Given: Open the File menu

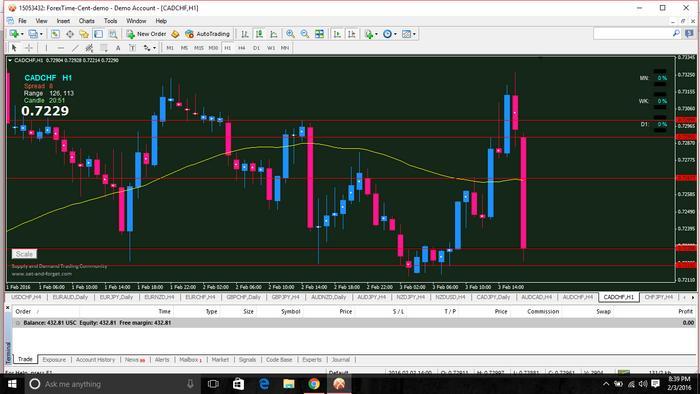Looking at the screenshot, I should coord(22,21).
